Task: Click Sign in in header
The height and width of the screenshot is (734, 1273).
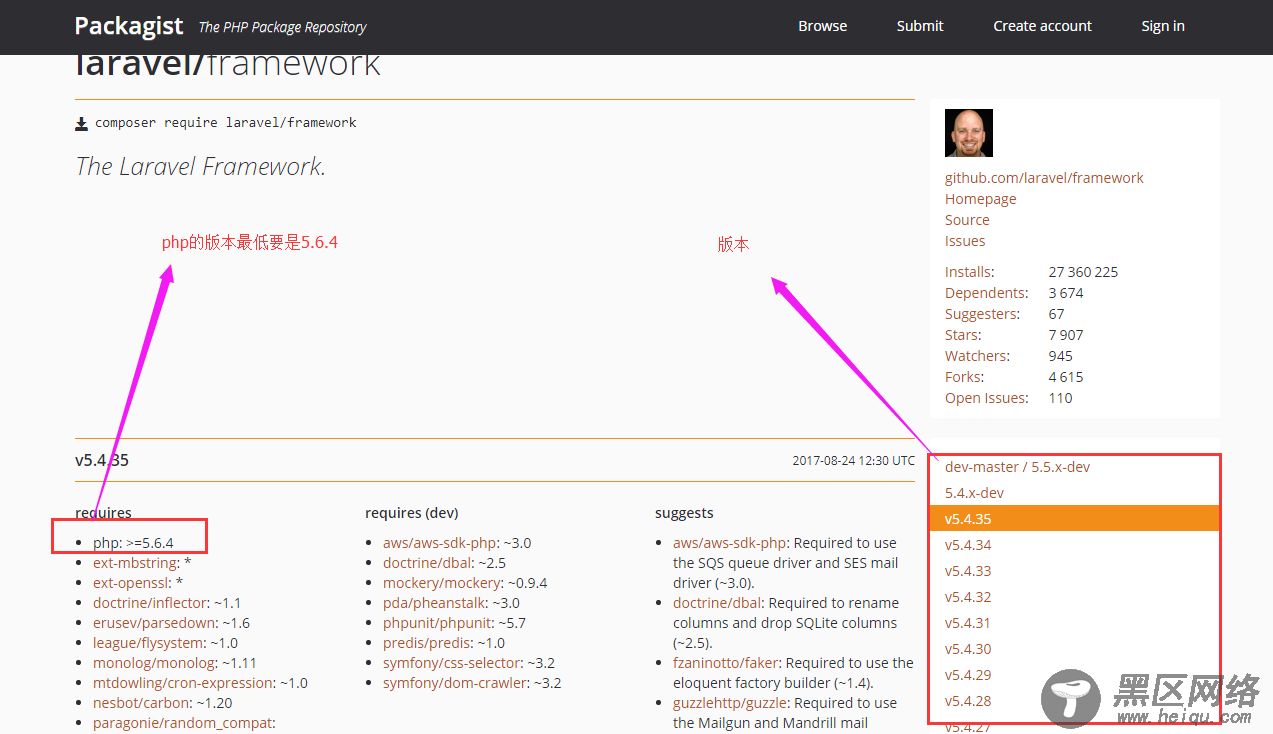Action: (1163, 26)
